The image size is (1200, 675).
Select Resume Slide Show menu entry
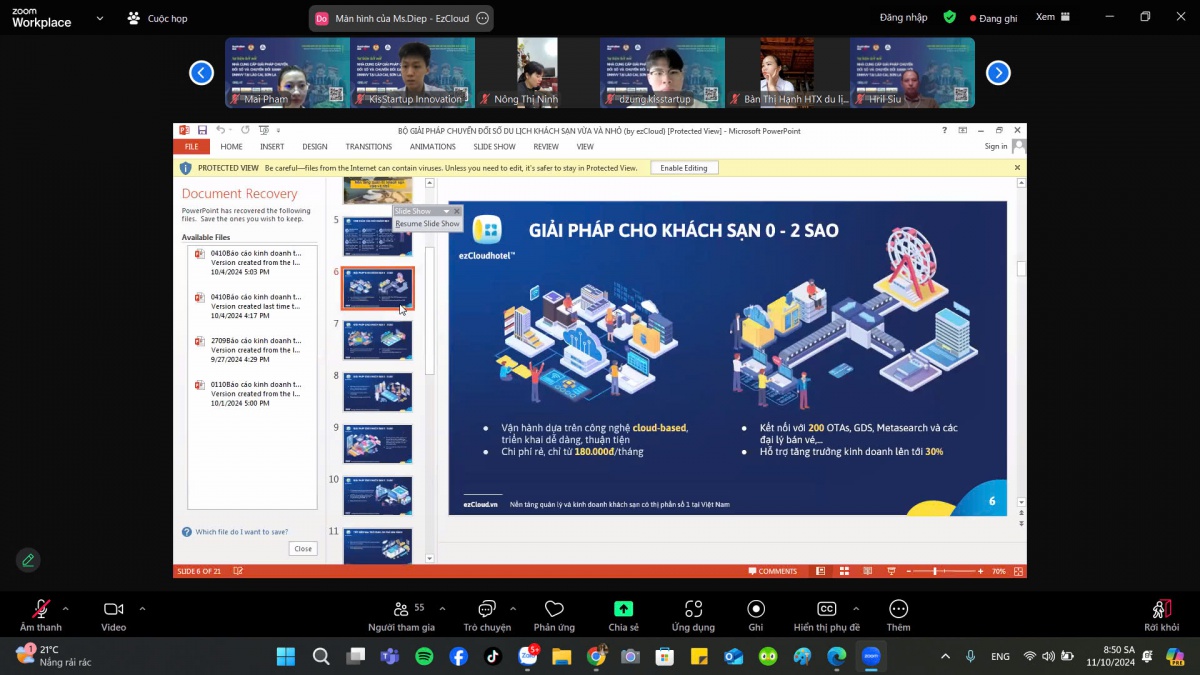(x=427, y=224)
